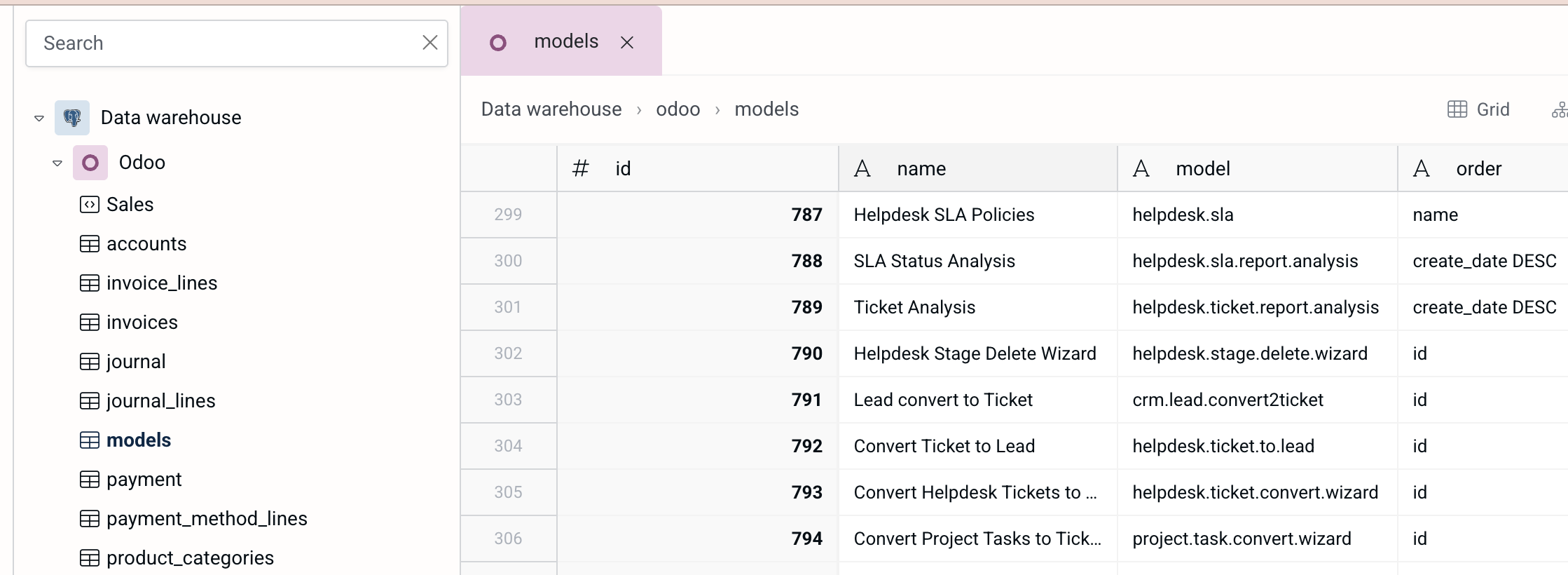Click the payment table icon

click(90, 480)
